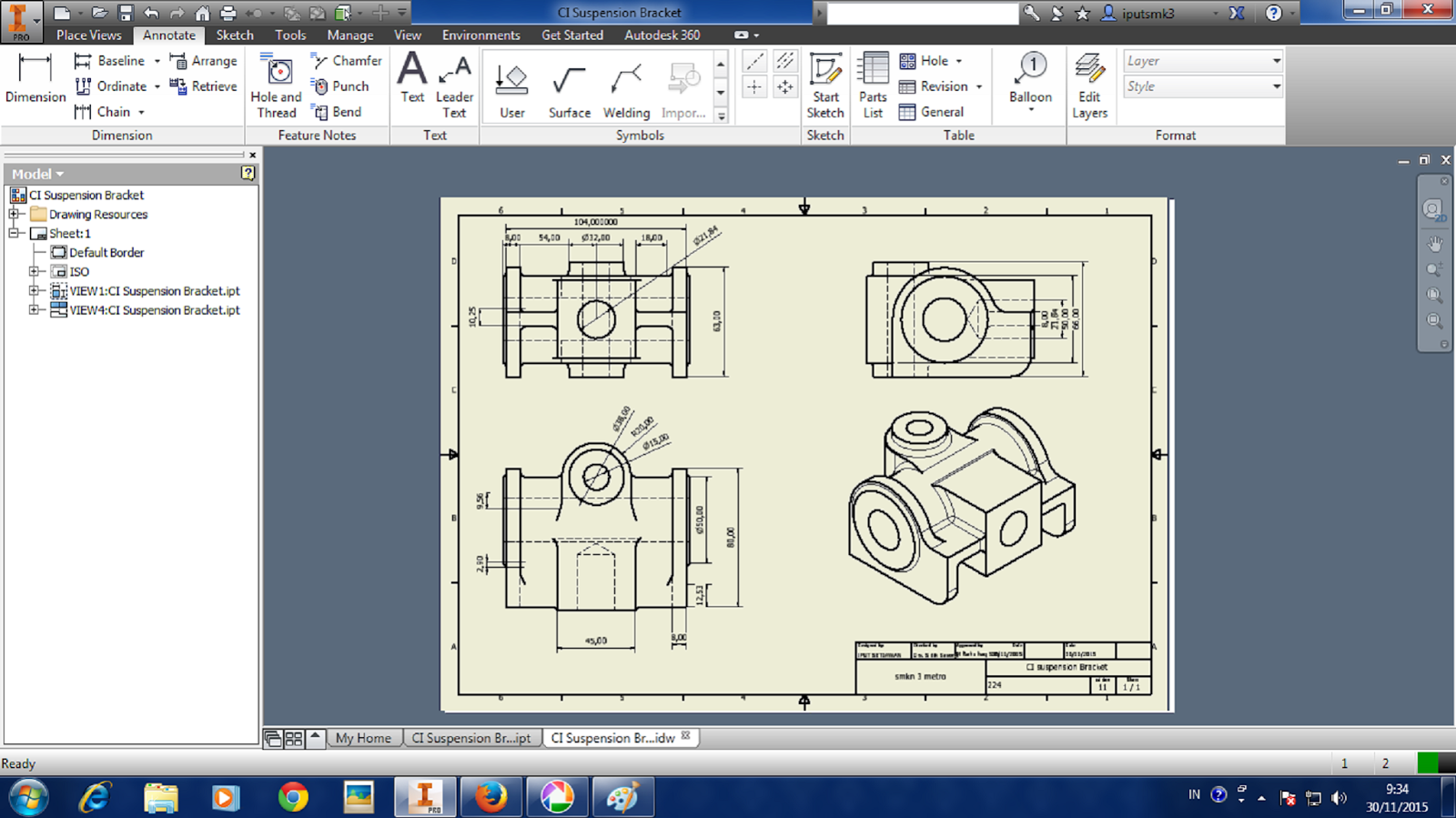
Task: Open the model browser help icon
Action: point(248,173)
